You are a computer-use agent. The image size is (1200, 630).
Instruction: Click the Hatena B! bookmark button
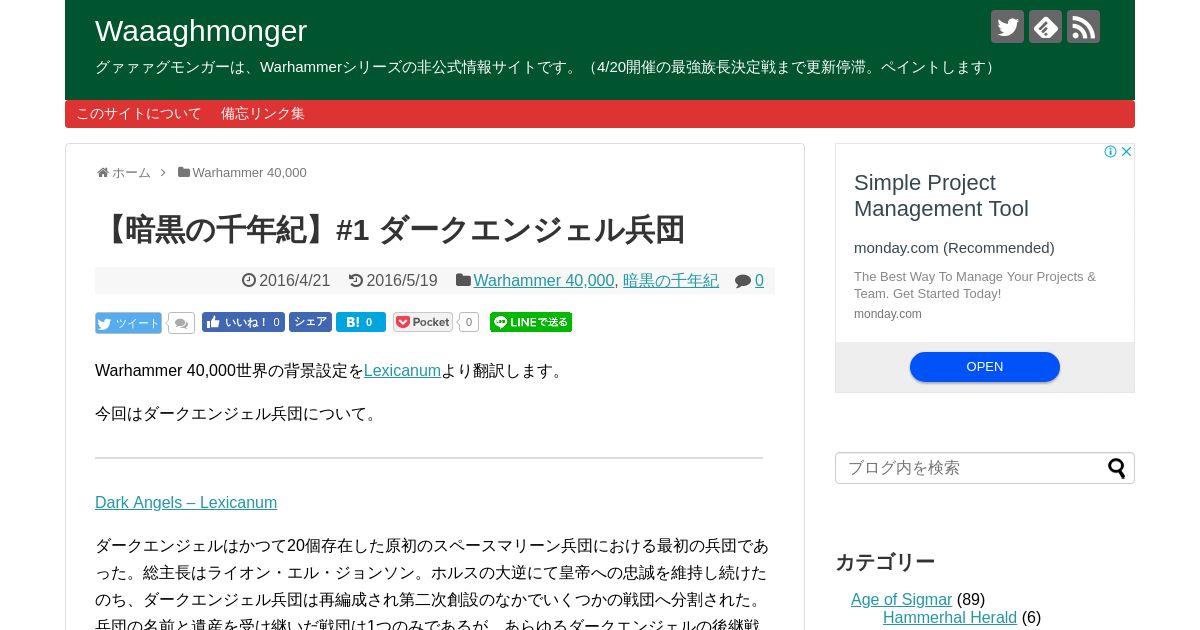[x=361, y=322]
